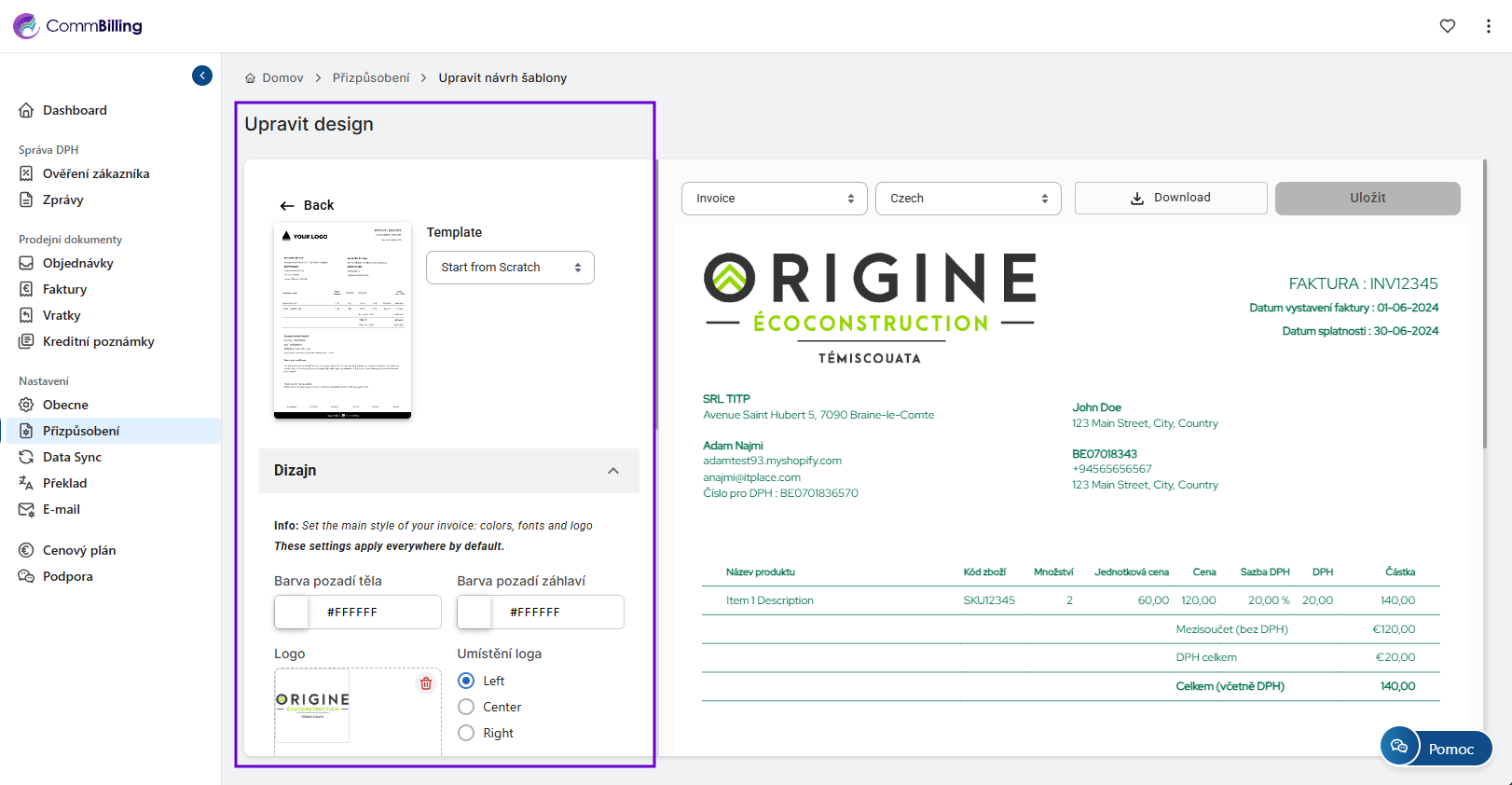Select Right logo placement

click(x=467, y=733)
